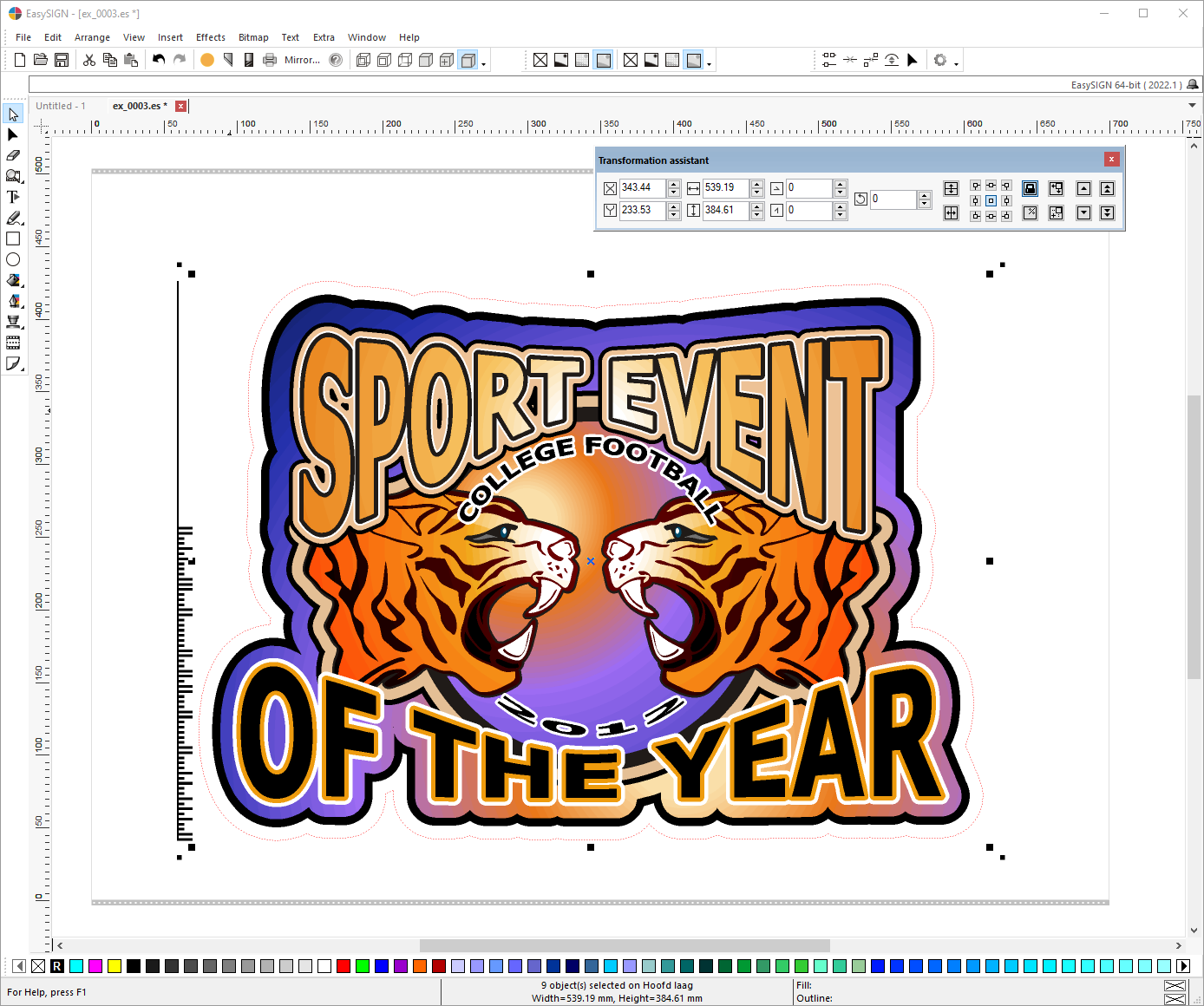Select the top-center anchor point in the grid

991,186
